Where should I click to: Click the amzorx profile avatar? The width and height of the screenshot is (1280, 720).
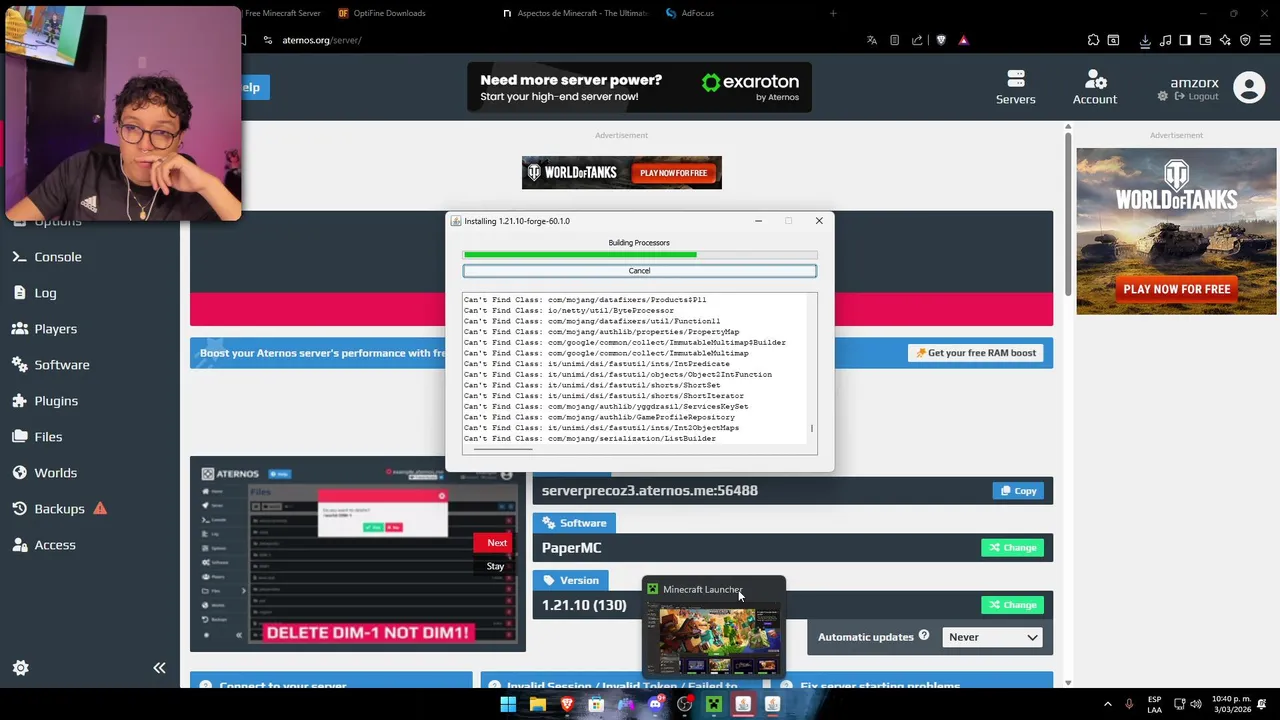point(1249,87)
